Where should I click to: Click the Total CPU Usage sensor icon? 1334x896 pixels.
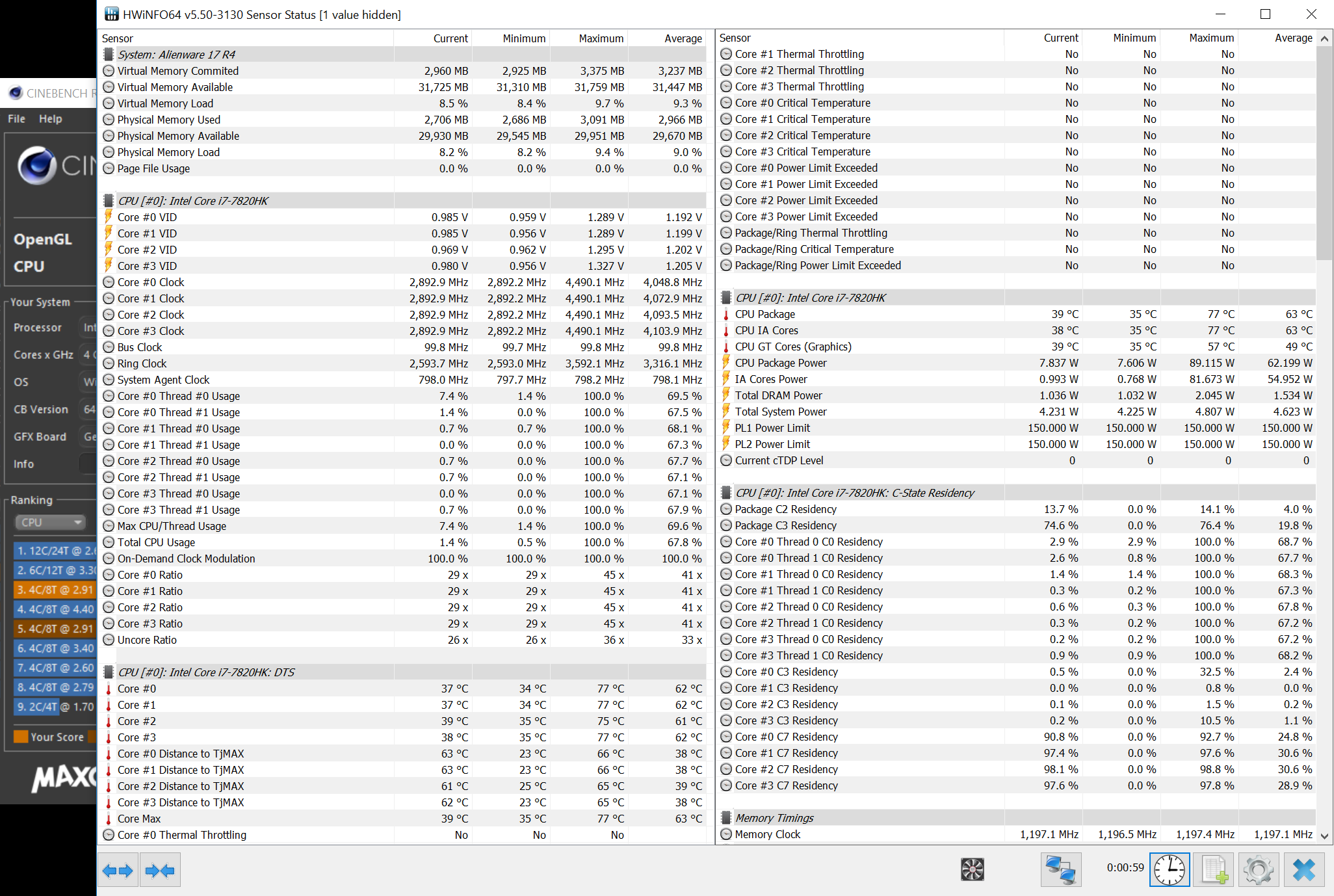(109, 542)
